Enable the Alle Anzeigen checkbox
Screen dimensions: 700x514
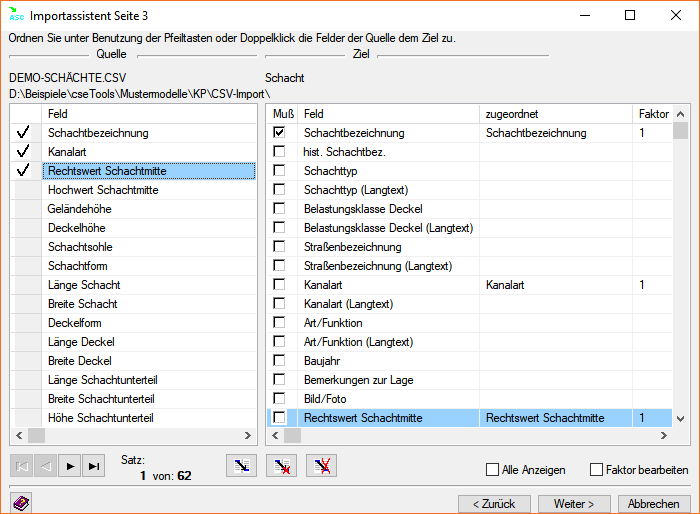tap(492, 470)
